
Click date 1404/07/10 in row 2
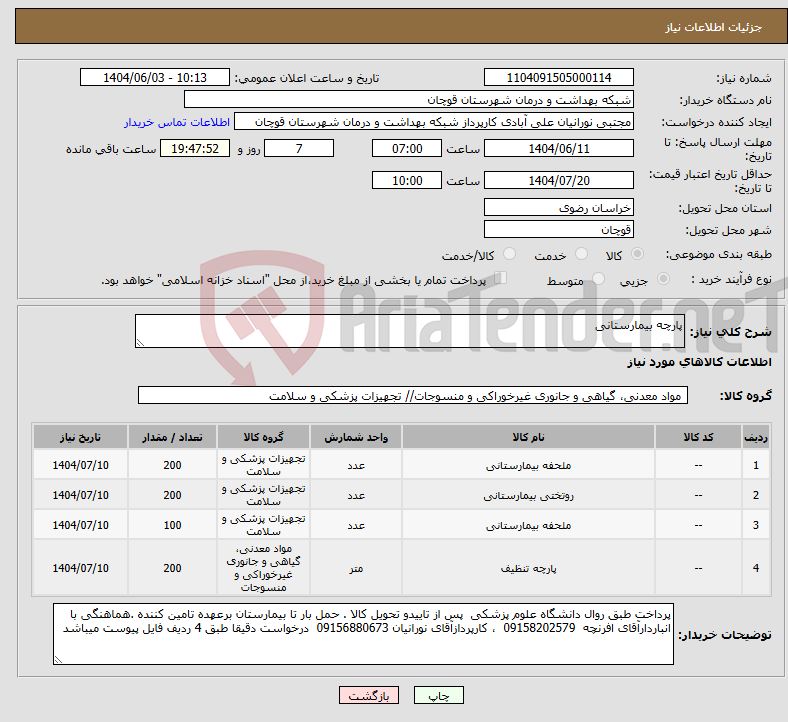click(80, 496)
